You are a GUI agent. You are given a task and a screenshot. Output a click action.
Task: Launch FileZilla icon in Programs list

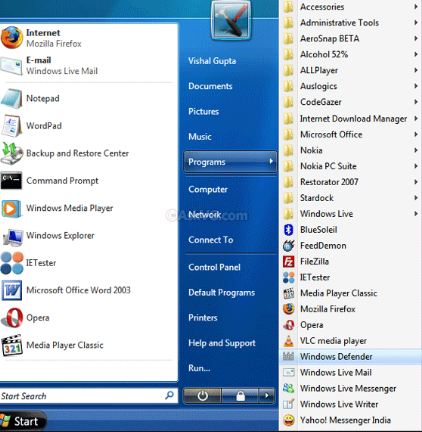pyautogui.click(x=289, y=261)
